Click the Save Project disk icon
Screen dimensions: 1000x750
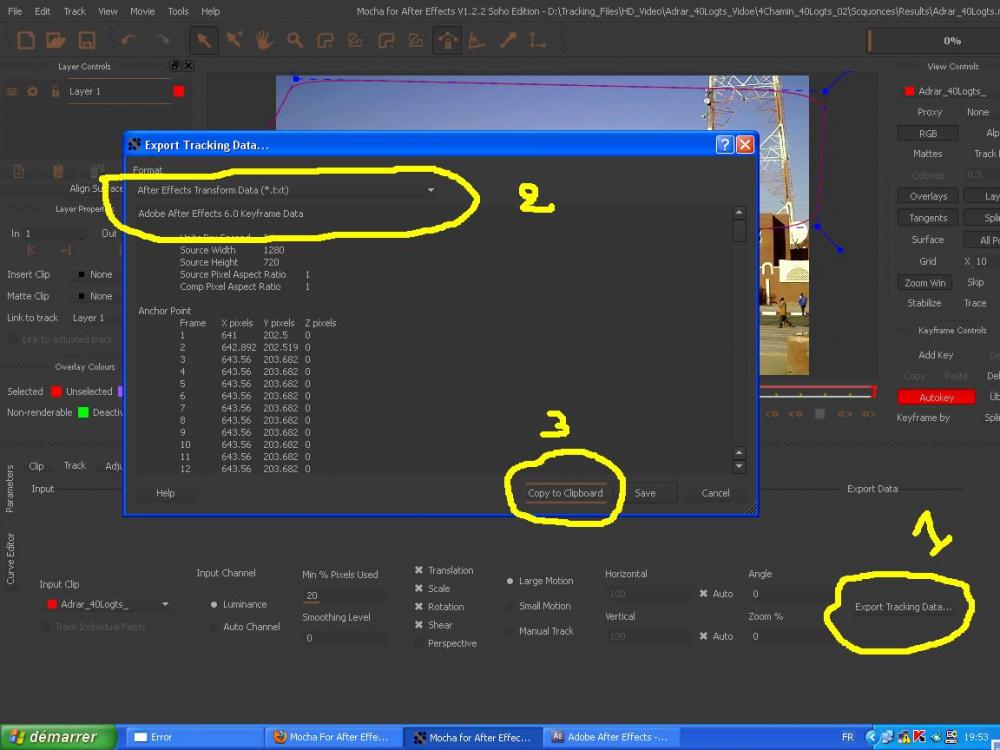pyautogui.click(x=87, y=41)
